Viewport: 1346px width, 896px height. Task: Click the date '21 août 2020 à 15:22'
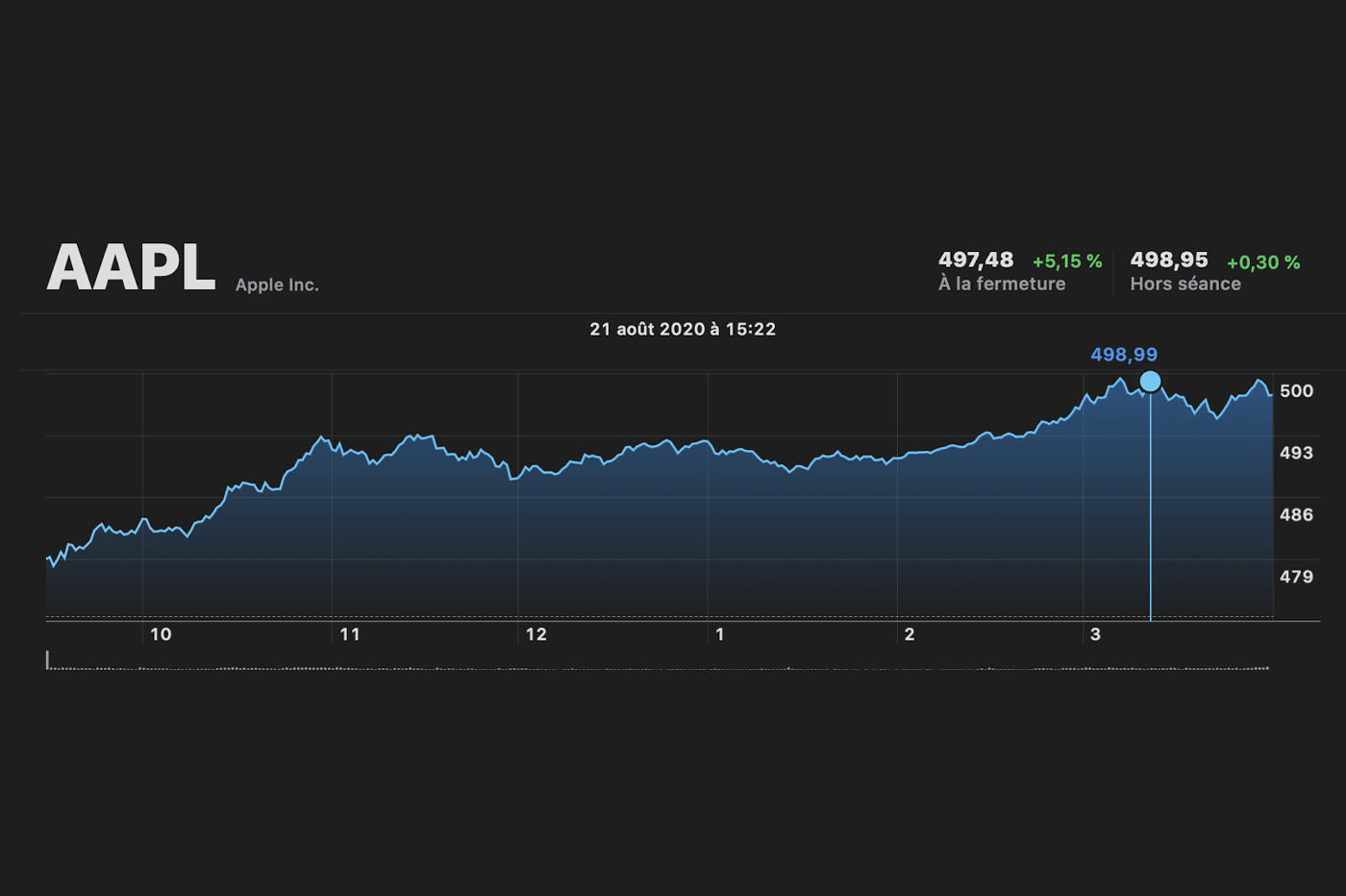[x=683, y=329]
